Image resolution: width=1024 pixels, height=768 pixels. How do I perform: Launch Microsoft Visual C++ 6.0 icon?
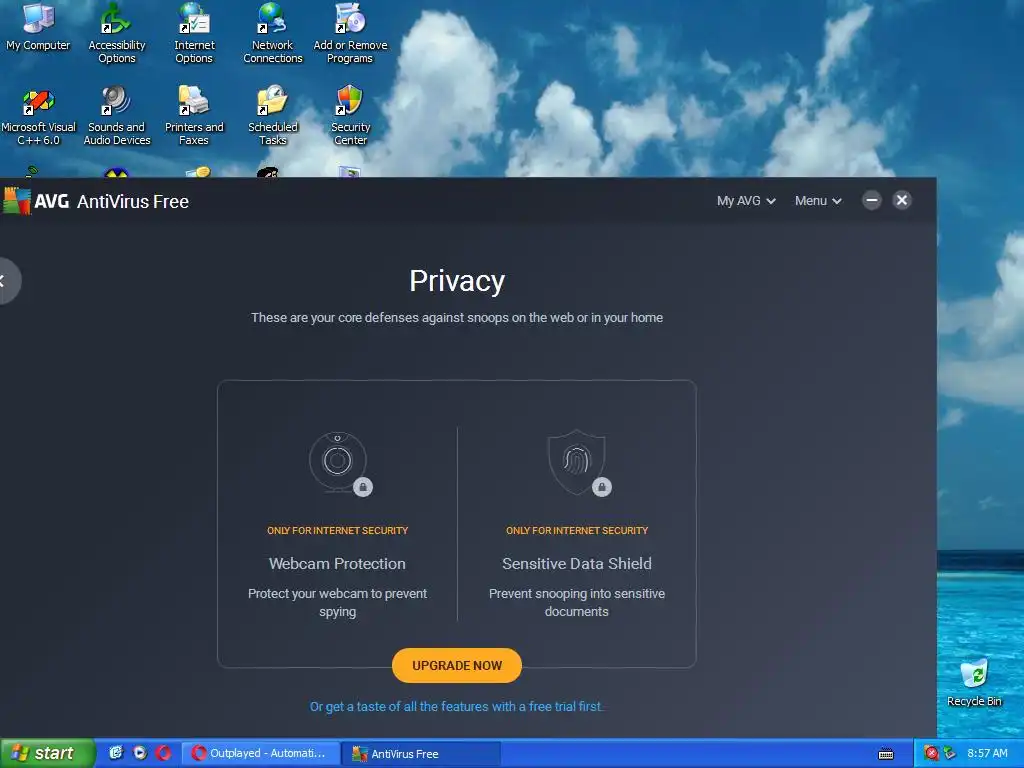tap(39, 116)
